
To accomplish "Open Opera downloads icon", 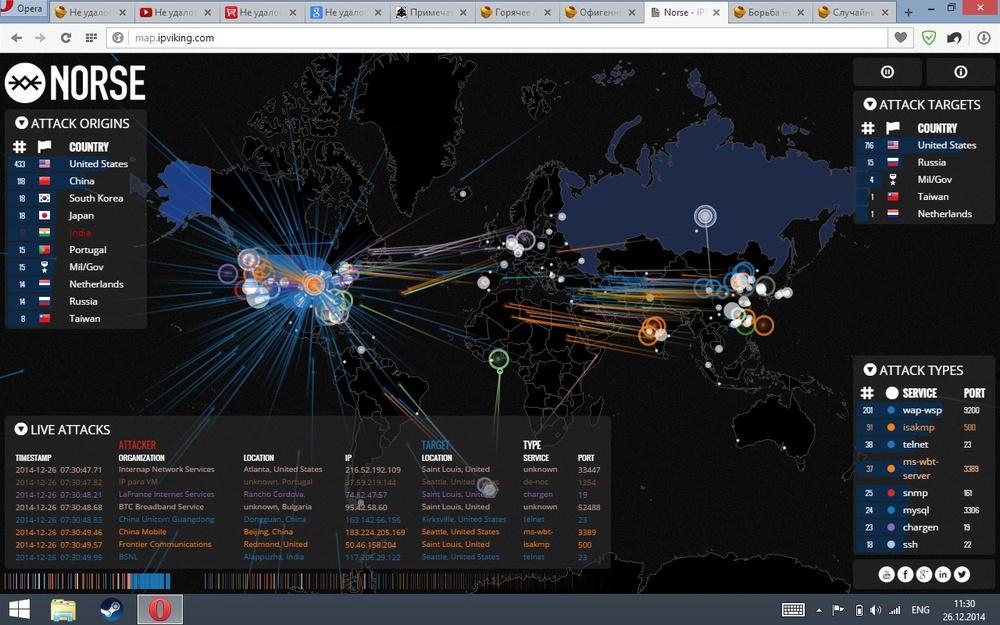I will click(984, 38).
